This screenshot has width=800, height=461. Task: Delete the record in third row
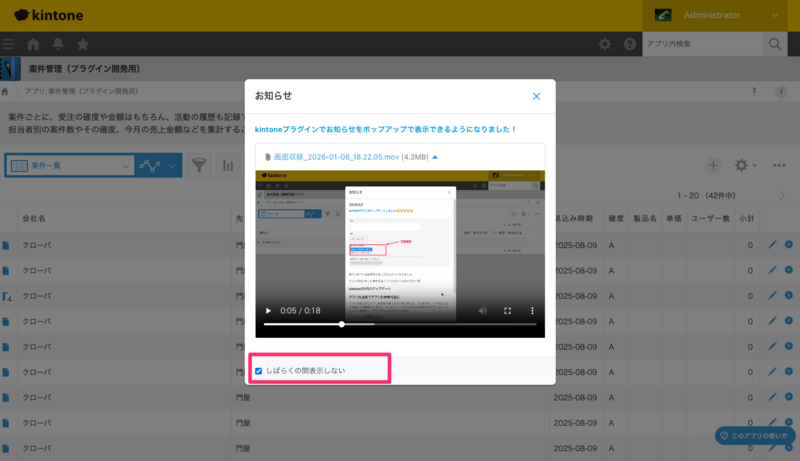tap(789, 295)
